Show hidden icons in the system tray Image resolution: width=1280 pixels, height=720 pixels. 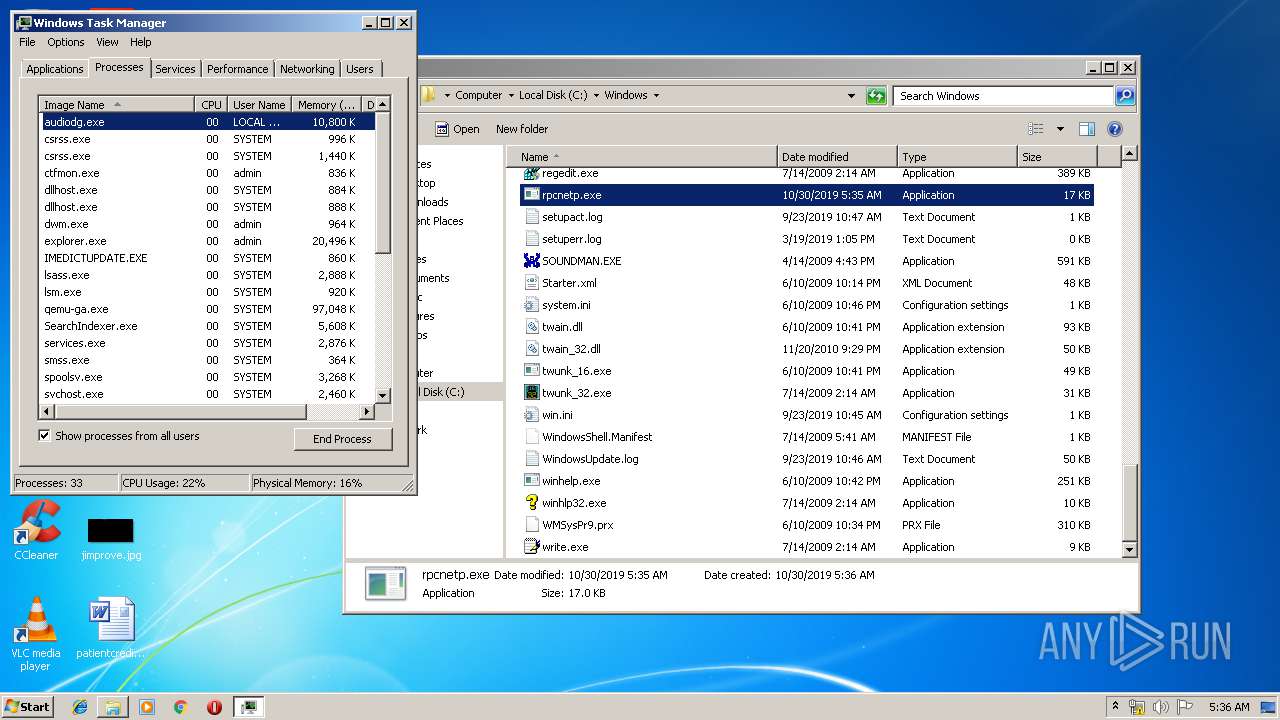(x=1115, y=706)
